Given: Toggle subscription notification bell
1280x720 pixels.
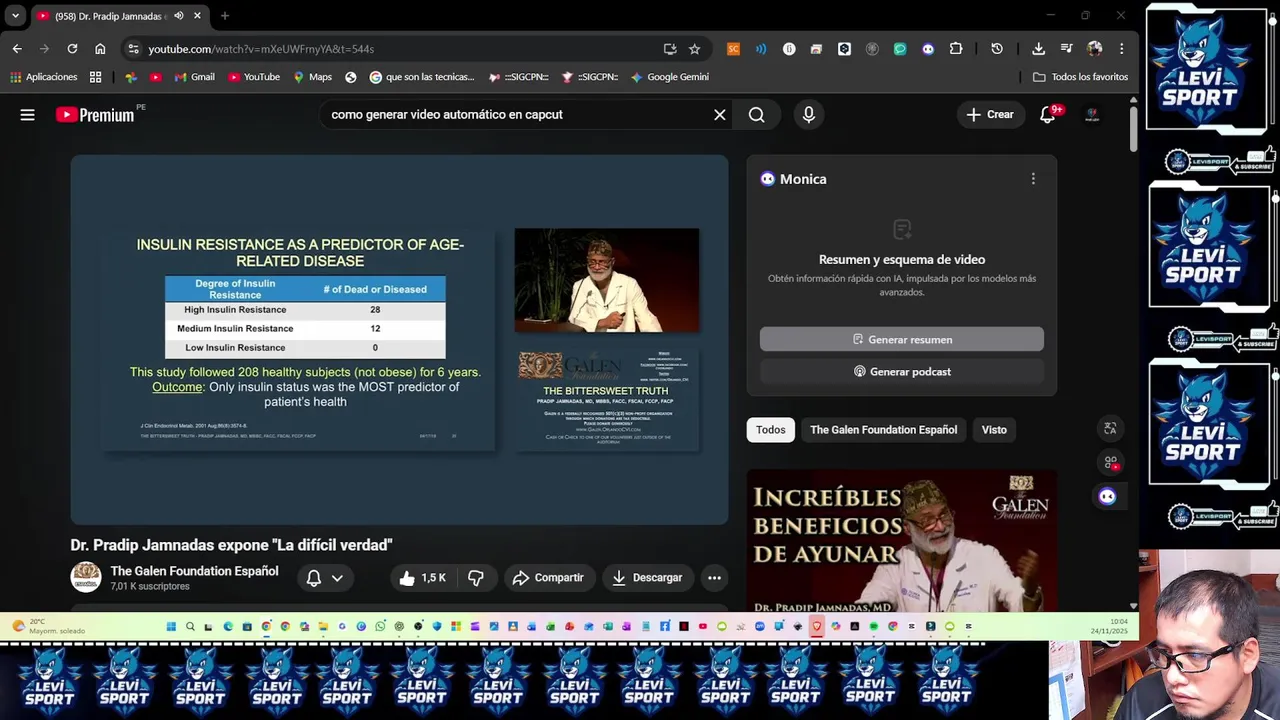Looking at the screenshot, I should pyautogui.click(x=314, y=578).
